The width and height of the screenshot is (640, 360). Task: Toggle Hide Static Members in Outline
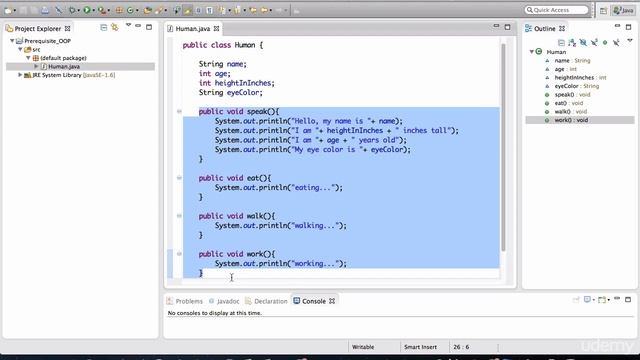click(594, 42)
